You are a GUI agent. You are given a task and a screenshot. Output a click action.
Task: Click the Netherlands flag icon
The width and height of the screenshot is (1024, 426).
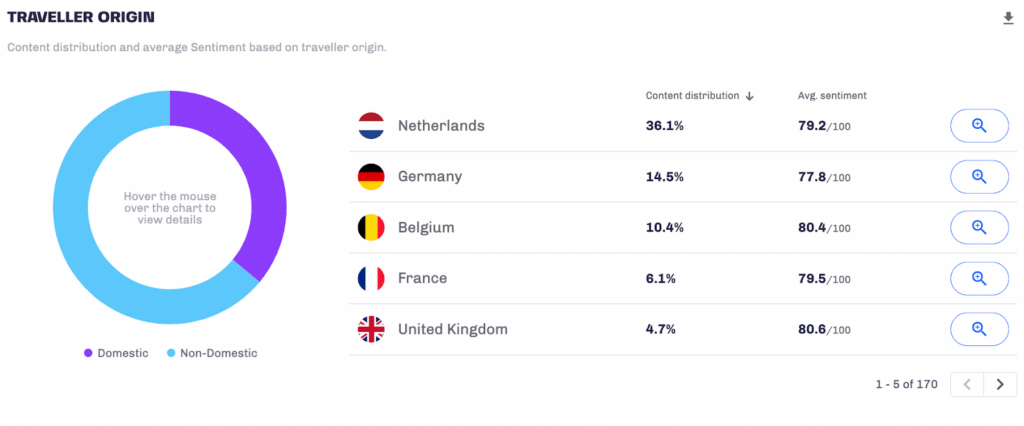[371, 125]
